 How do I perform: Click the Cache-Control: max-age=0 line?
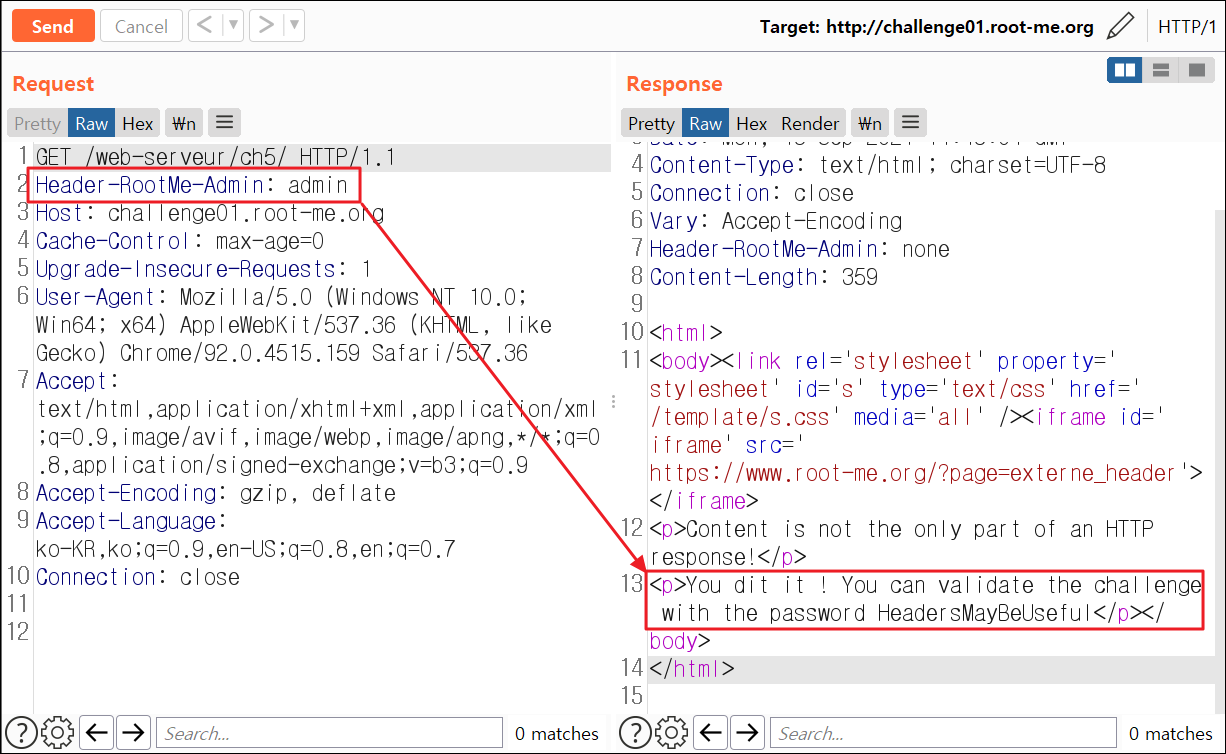[x=180, y=241]
